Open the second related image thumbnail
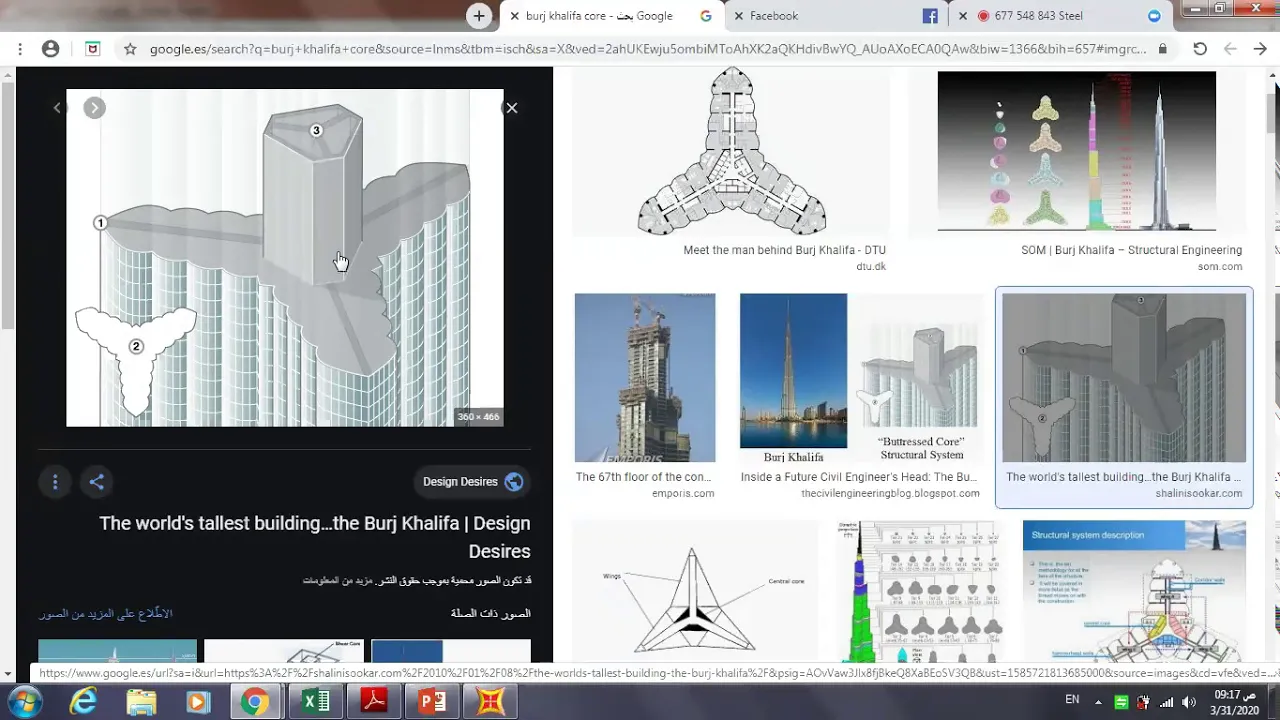Image resolution: width=1280 pixels, height=720 pixels. [x=284, y=651]
